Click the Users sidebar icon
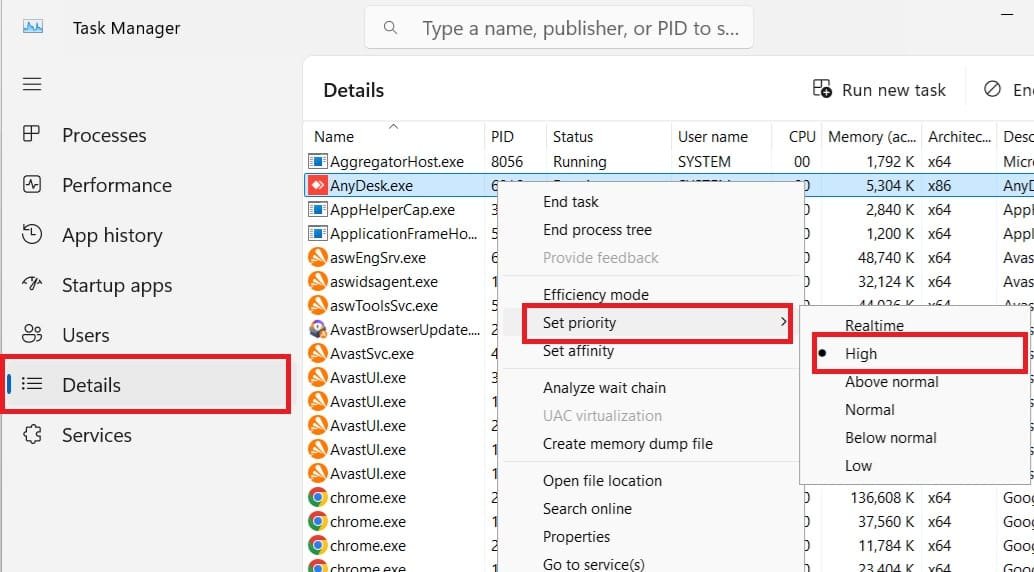The image size is (1034, 572). (x=32, y=334)
